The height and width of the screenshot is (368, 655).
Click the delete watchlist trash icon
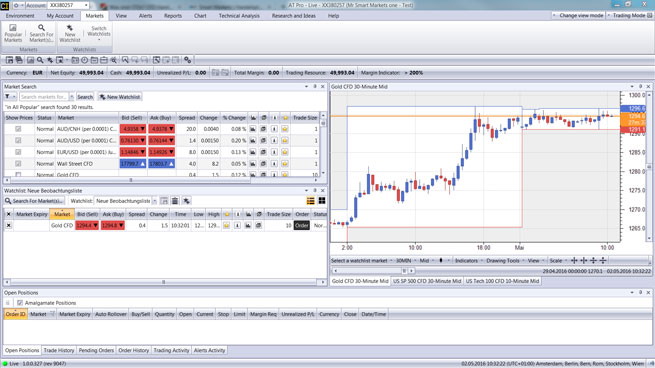(175, 201)
